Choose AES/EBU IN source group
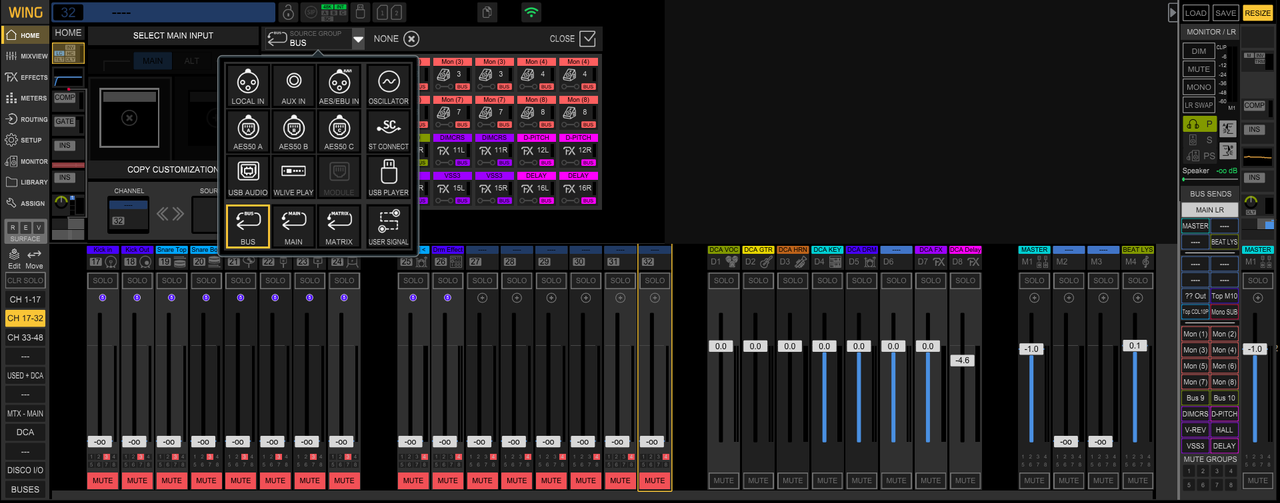1280x503 pixels. coord(341,86)
